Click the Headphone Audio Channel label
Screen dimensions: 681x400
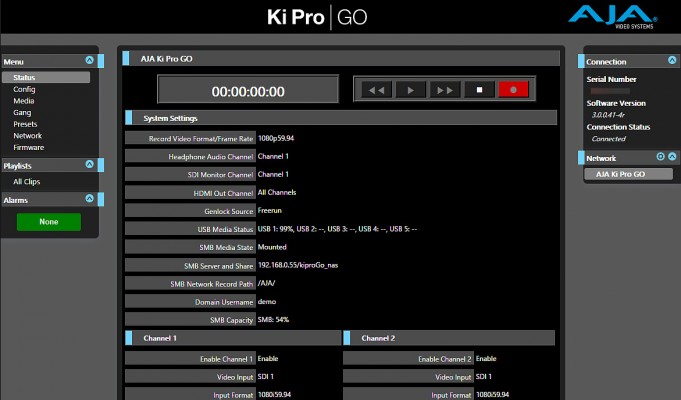pyautogui.click(x=191, y=156)
